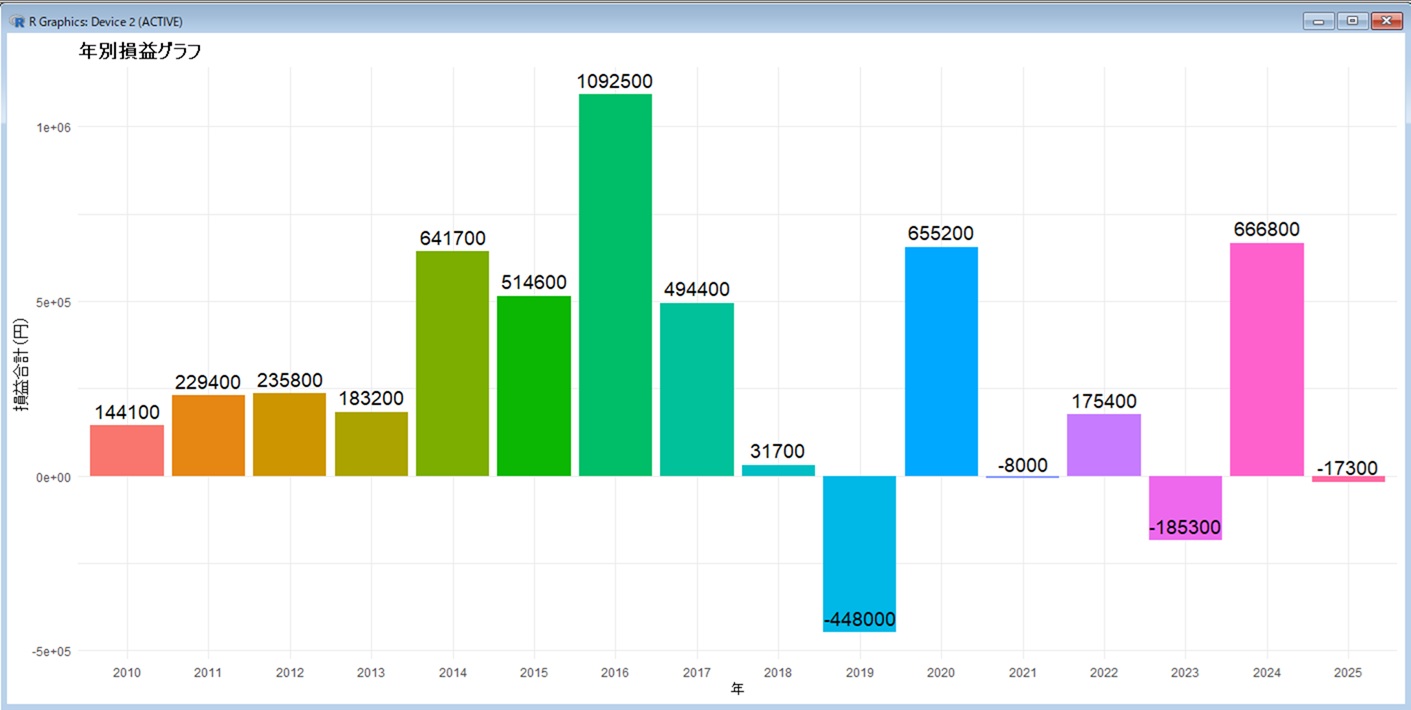
Task: Click the chart title 年別損益グラフ
Action: click(x=140, y=52)
